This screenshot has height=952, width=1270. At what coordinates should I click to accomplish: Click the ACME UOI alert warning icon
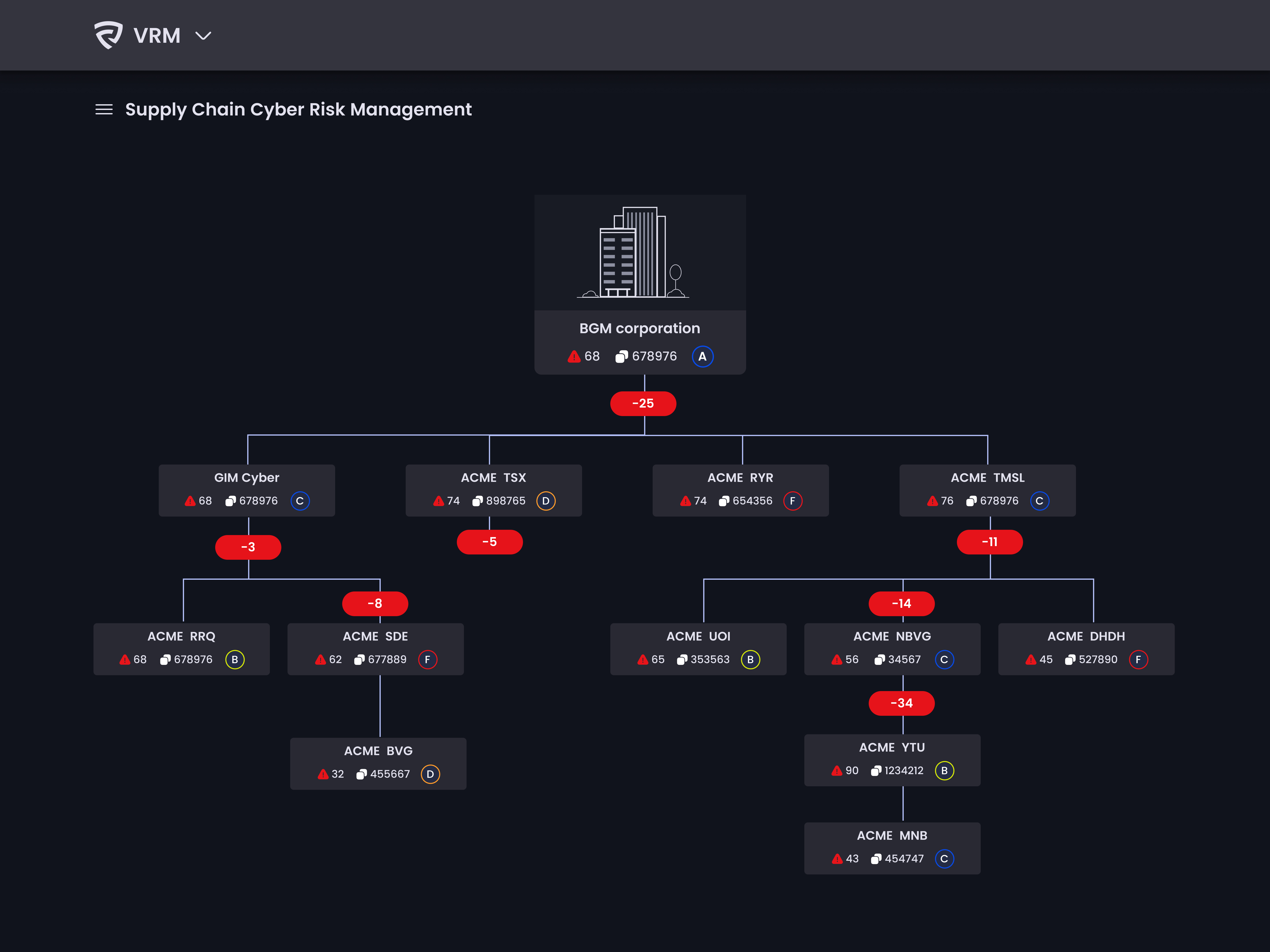pos(643,660)
